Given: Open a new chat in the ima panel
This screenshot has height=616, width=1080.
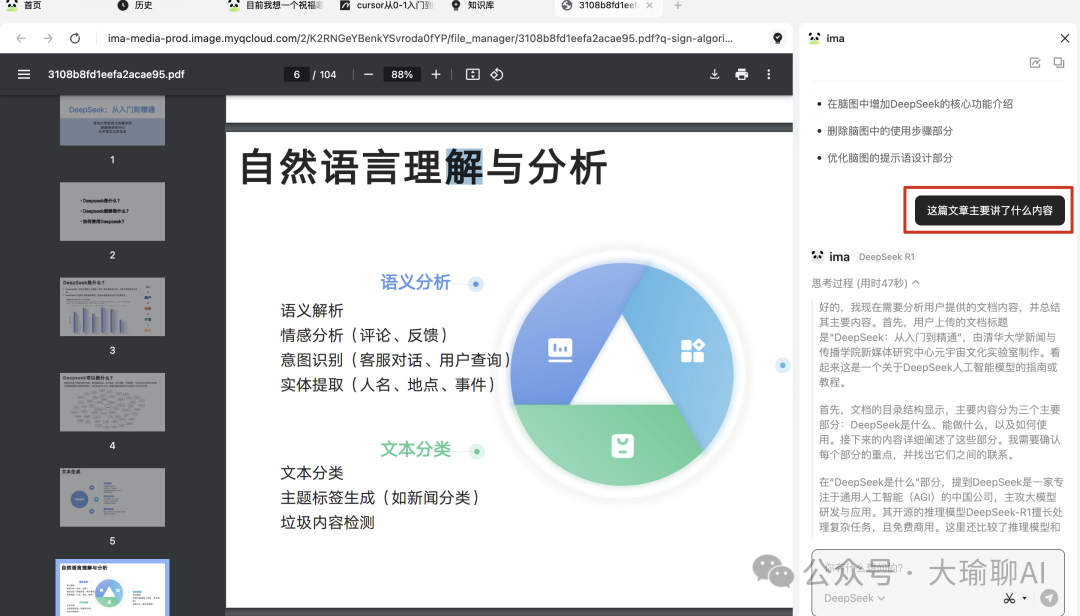Looking at the screenshot, I should coord(1035,62).
